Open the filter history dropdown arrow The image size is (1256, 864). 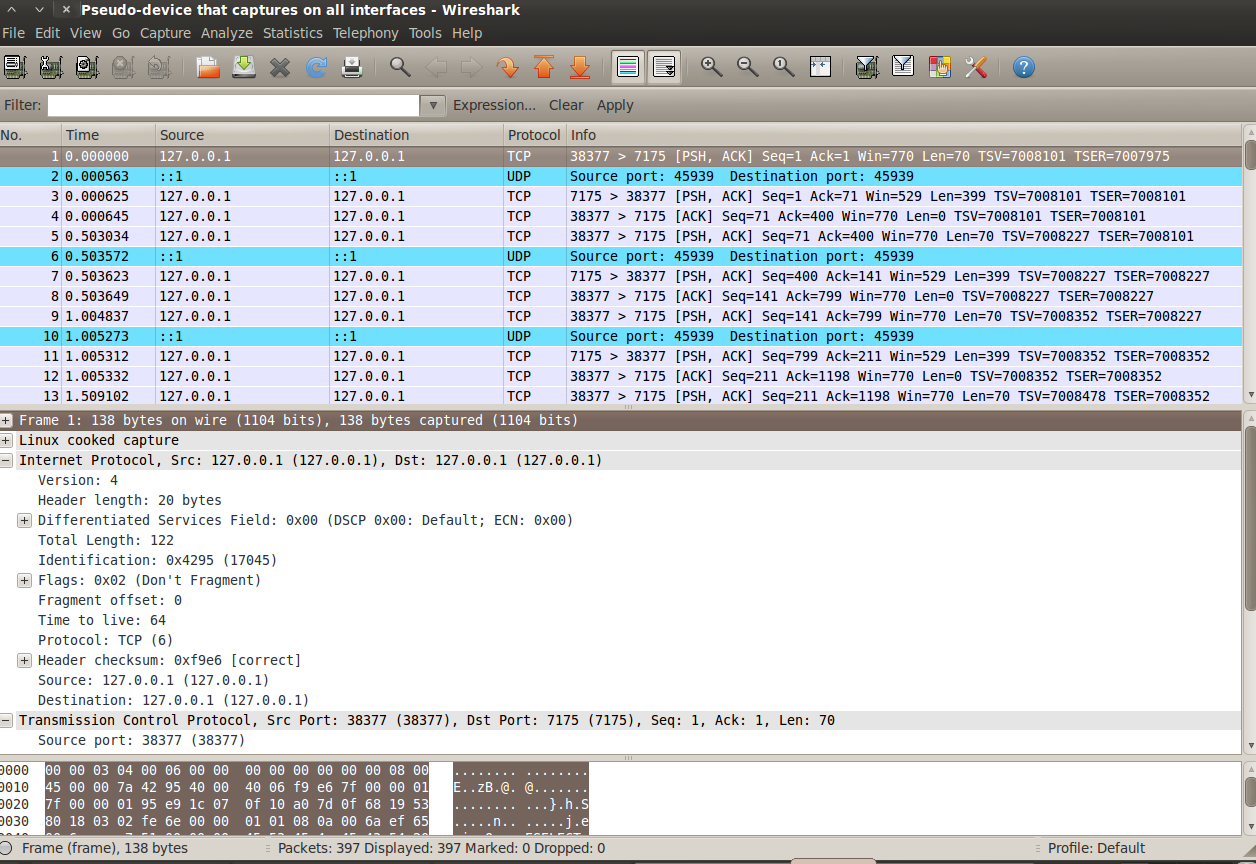pos(432,105)
